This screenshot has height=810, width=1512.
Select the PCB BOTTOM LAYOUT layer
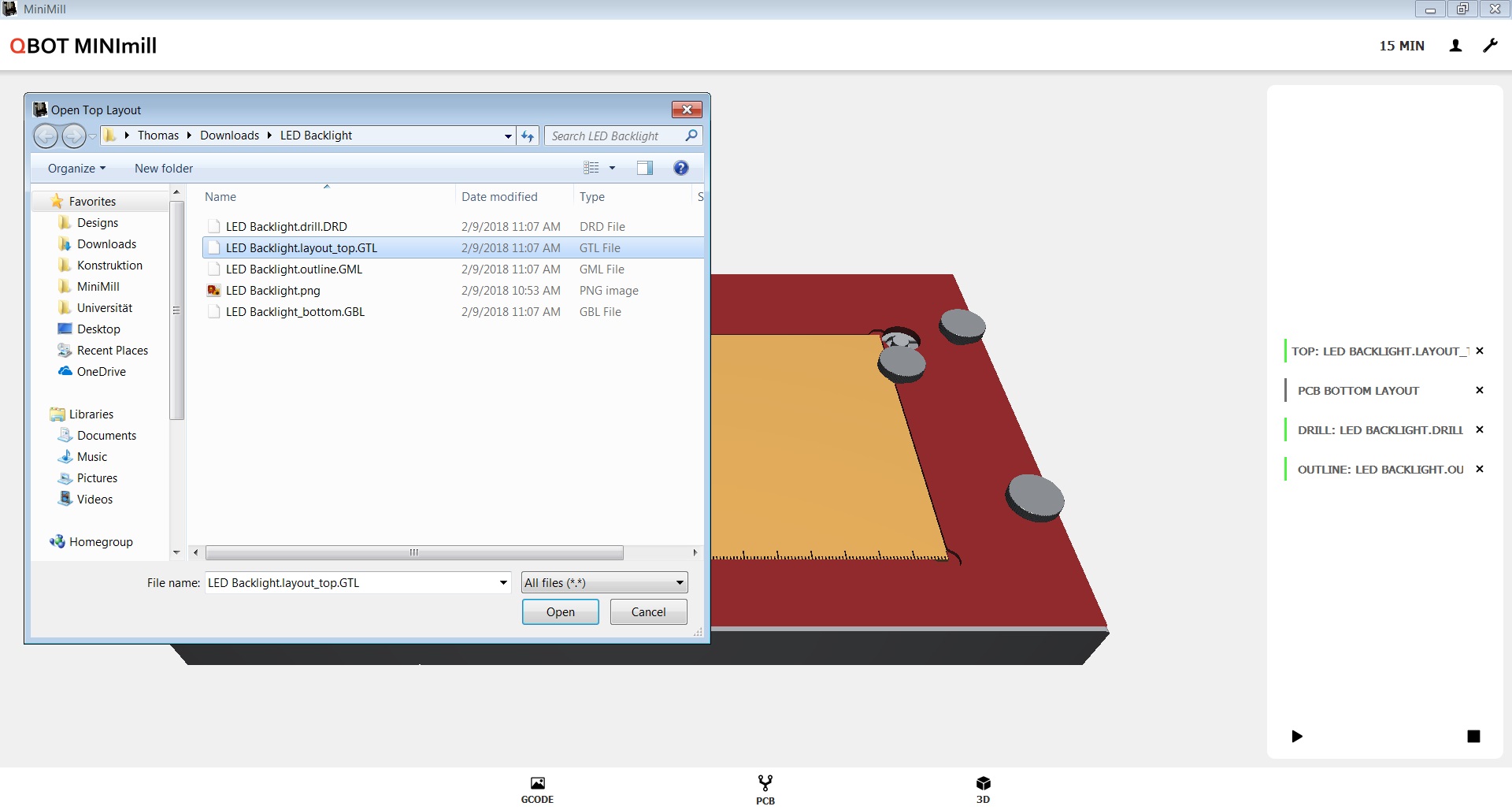click(x=1358, y=391)
